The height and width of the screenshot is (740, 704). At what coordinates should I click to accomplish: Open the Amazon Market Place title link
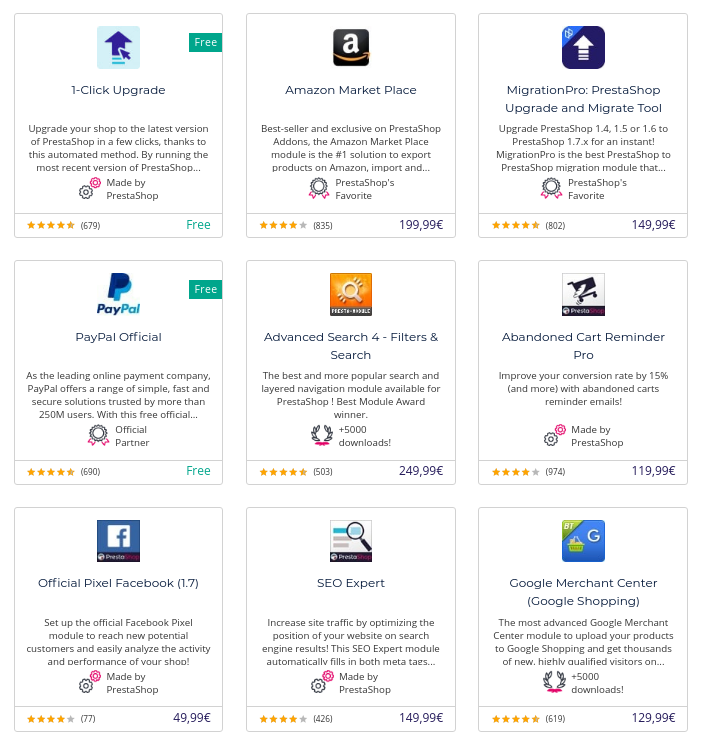click(351, 90)
